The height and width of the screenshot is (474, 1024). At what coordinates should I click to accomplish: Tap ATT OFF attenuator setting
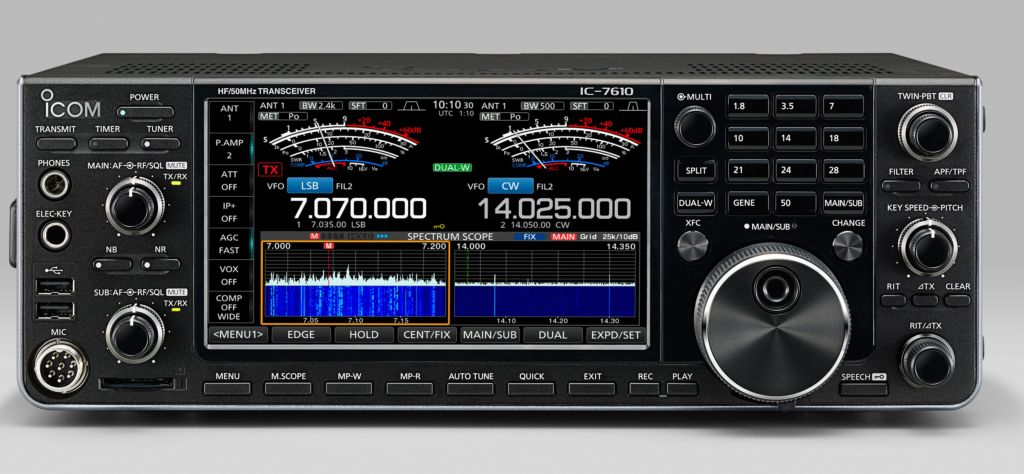click(229, 181)
